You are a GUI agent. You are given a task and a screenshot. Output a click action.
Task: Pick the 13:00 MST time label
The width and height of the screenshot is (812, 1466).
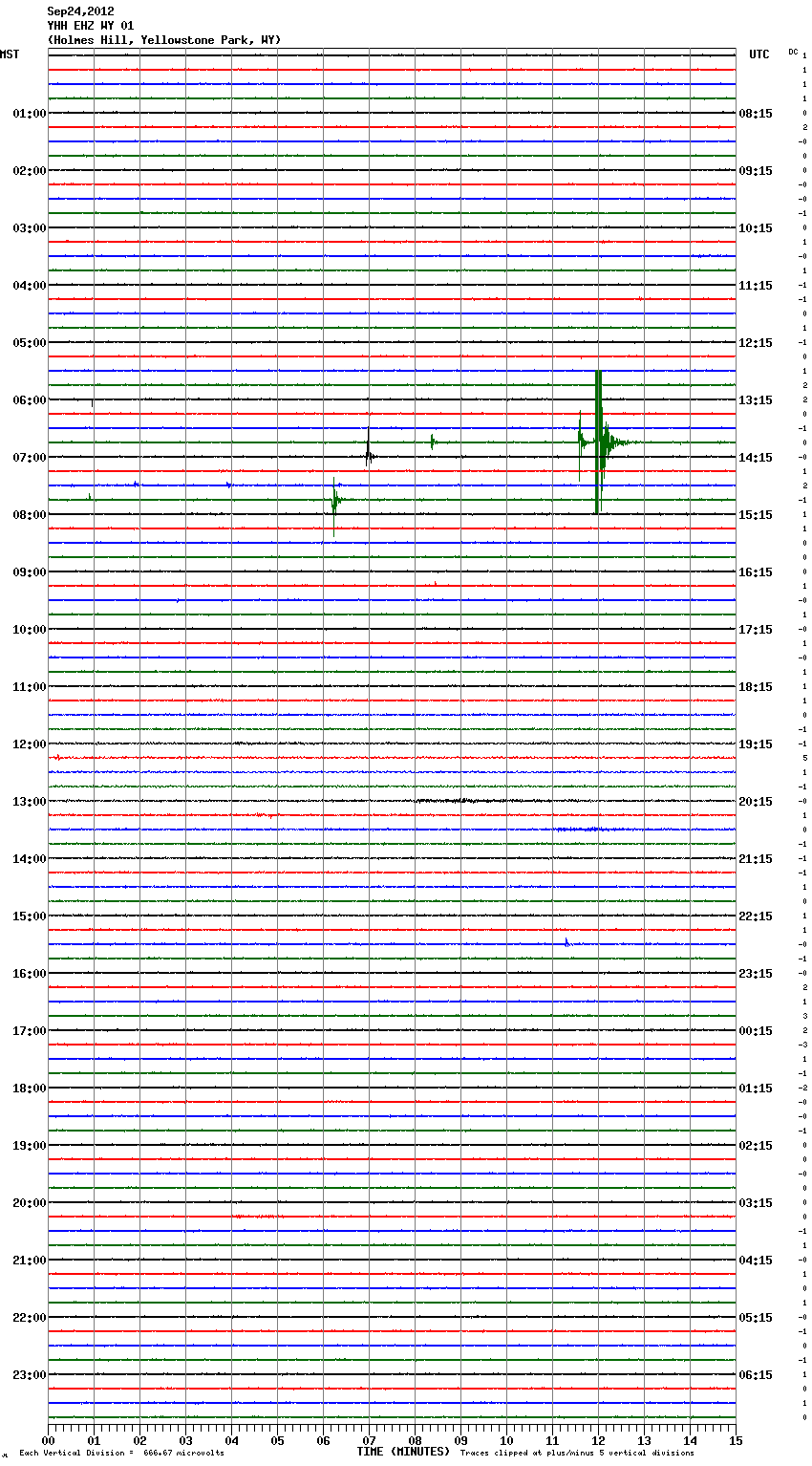(30, 802)
